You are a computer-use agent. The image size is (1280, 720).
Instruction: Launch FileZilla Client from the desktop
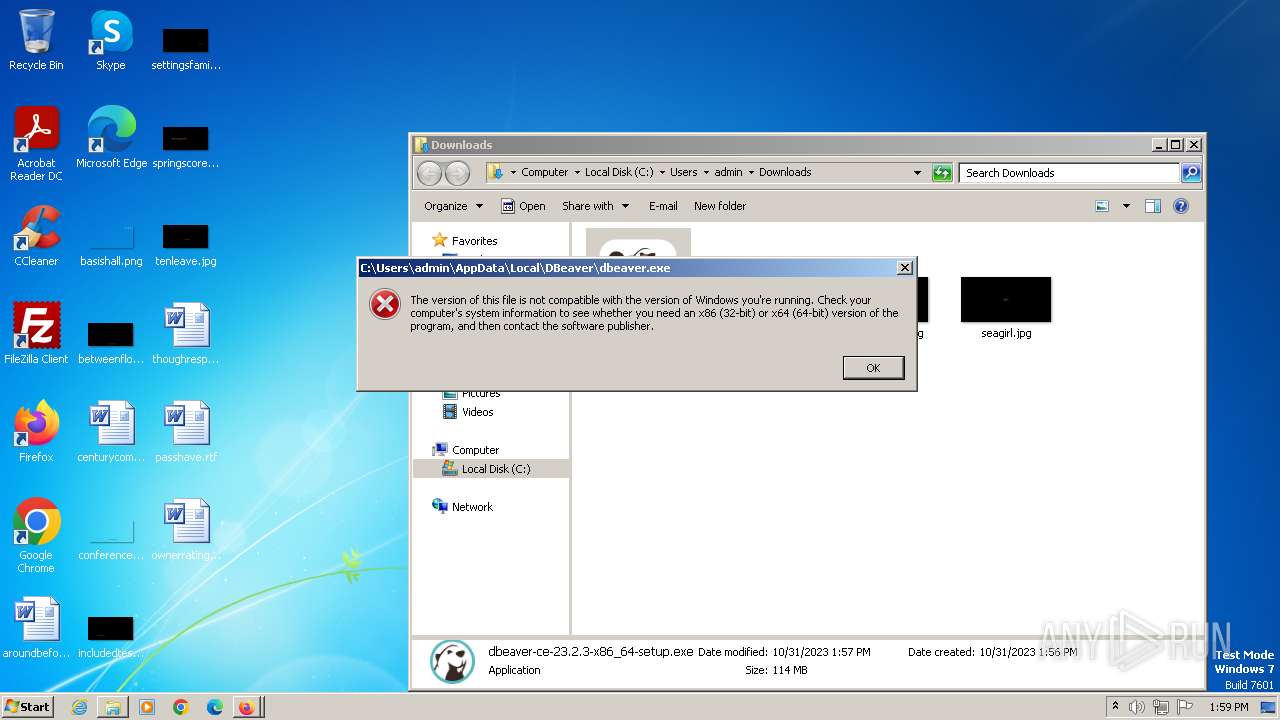(x=36, y=334)
